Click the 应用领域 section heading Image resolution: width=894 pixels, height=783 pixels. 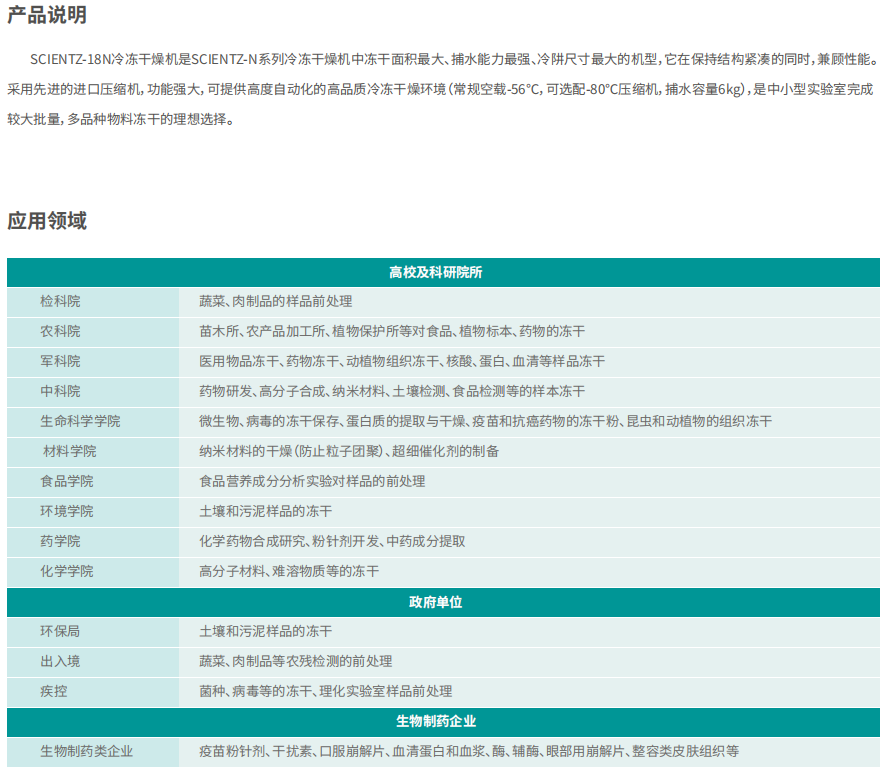coord(47,221)
